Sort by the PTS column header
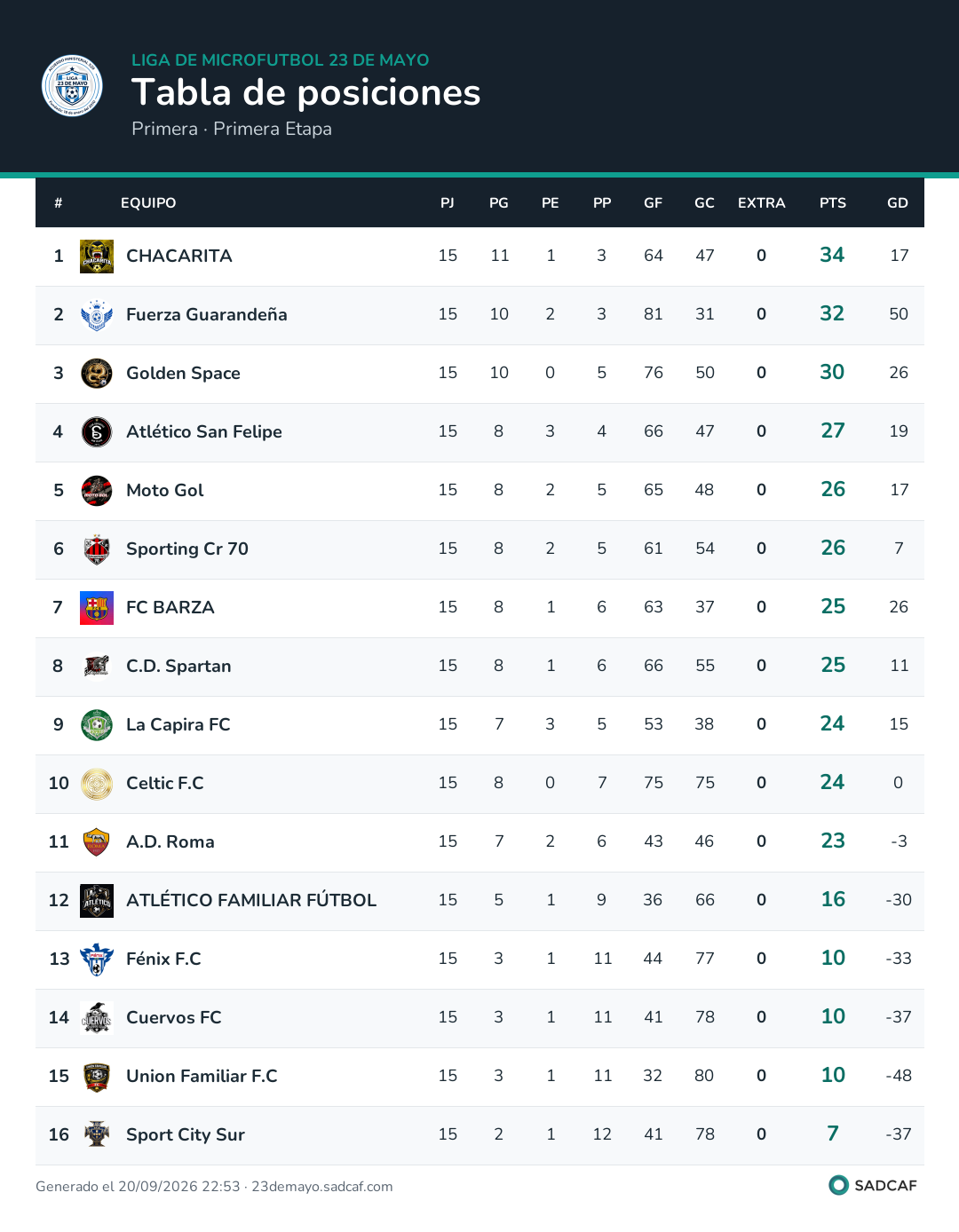Image resolution: width=959 pixels, height=1232 pixels. point(833,202)
